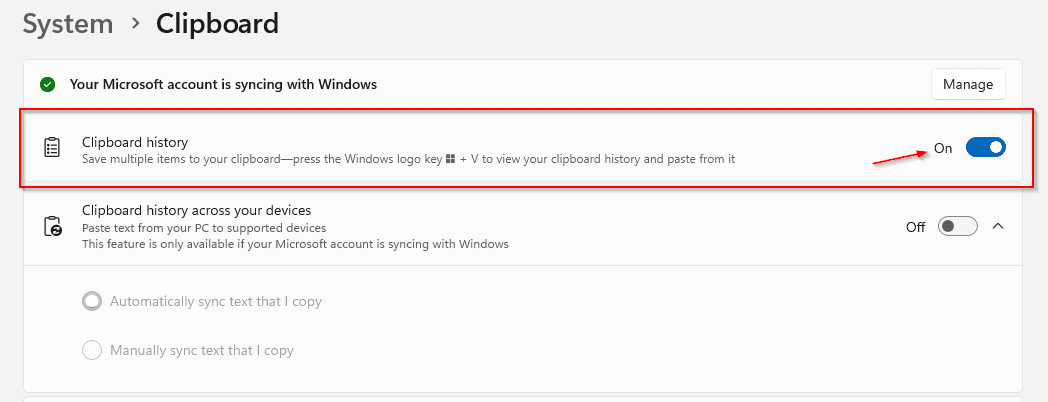Turn off the Clipboard history toggle

(985, 148)
